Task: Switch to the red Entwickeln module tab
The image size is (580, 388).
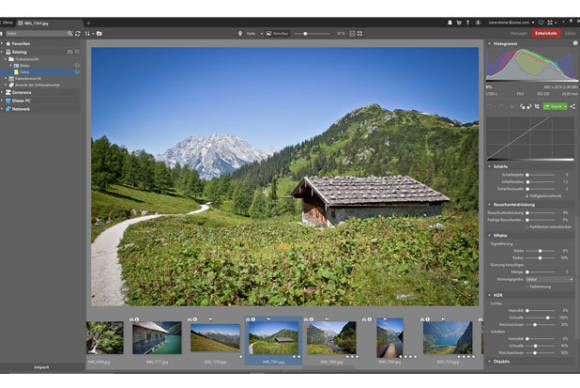Action: click(546, 33)
